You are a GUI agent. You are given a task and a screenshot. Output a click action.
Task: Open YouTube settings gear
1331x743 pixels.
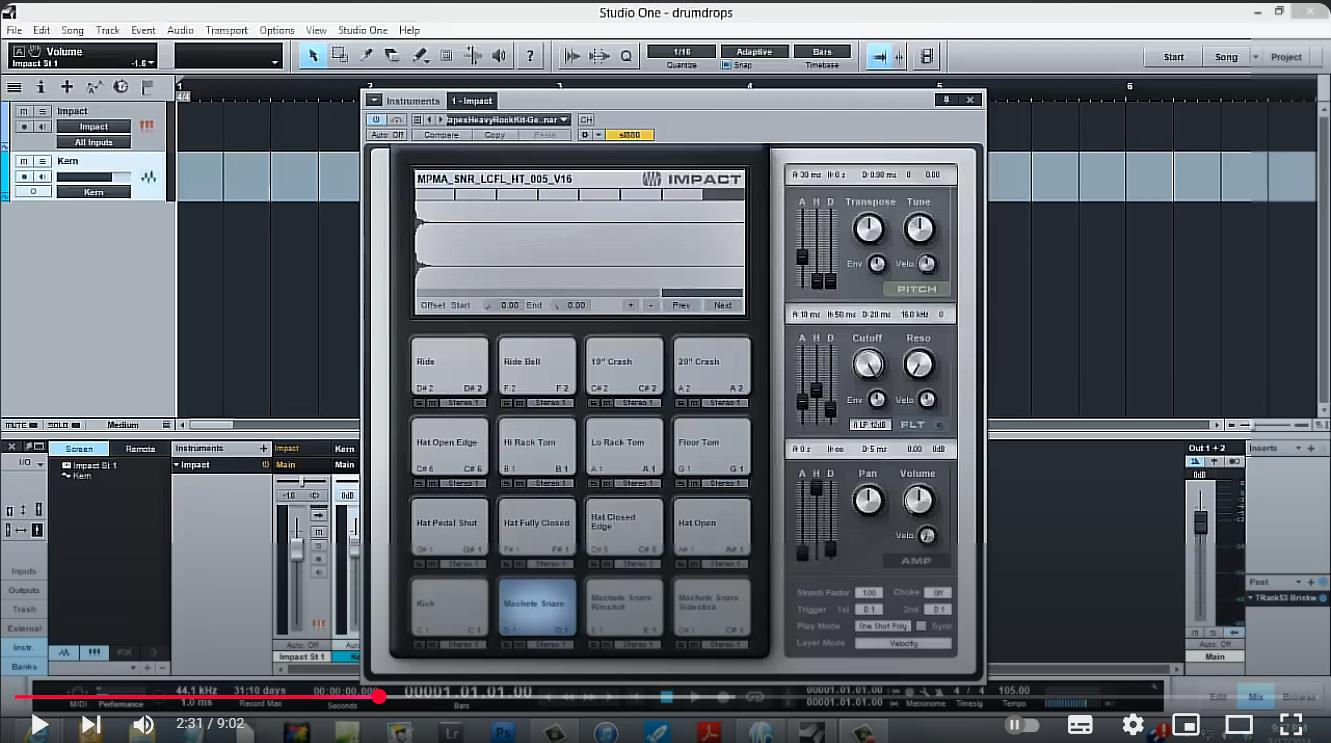tap(1132, 724)
